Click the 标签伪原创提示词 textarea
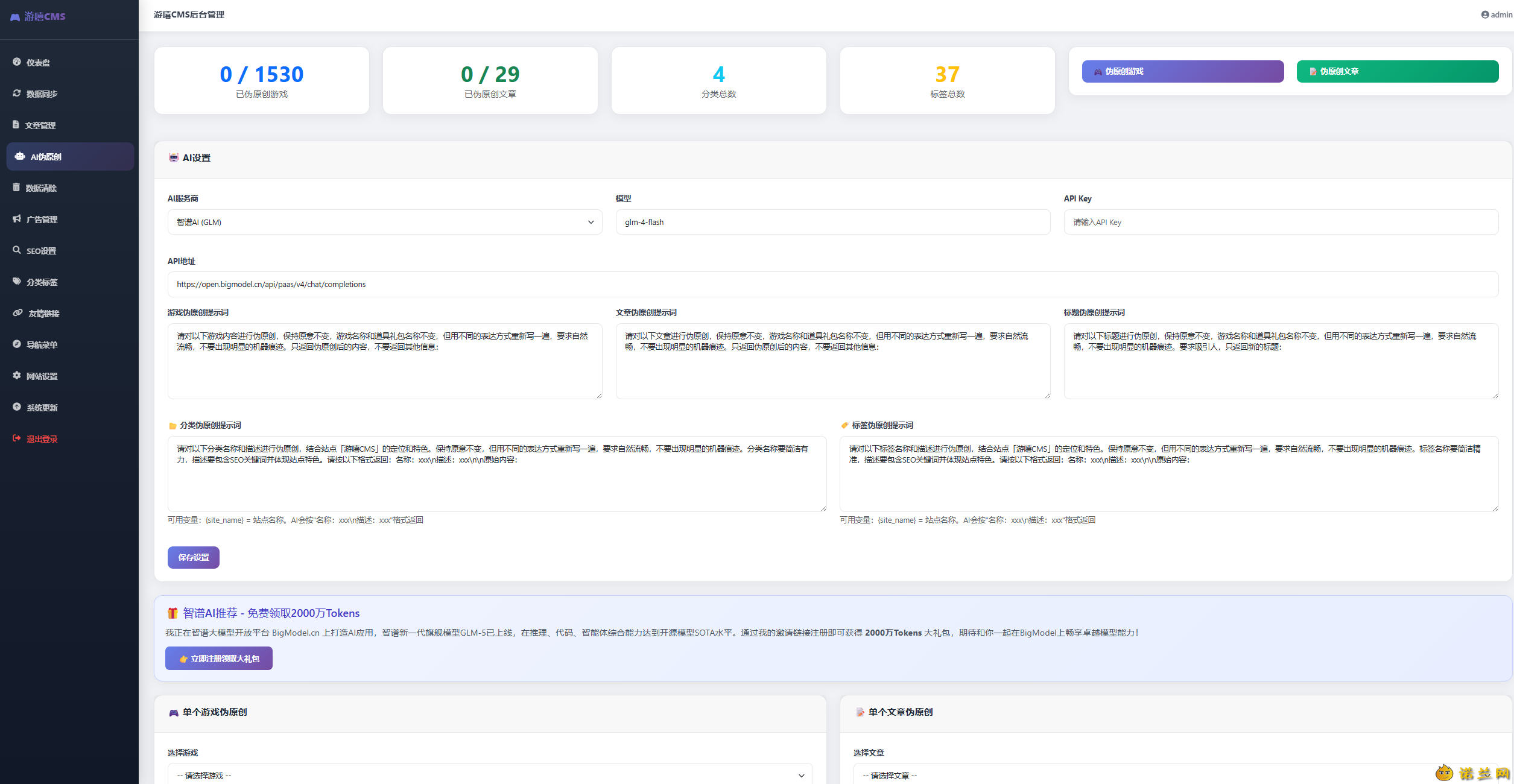The width and height of the screenshot is (1514, 784). 1169,474
